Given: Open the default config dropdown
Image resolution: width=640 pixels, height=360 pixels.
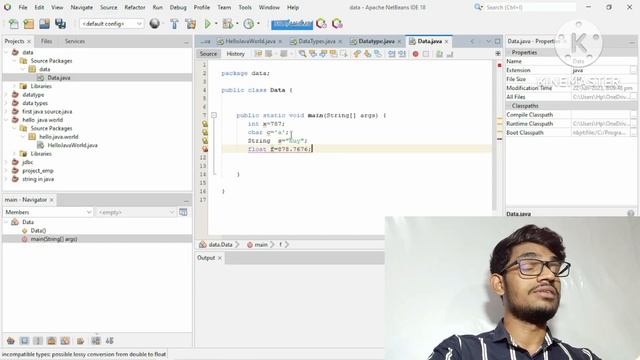Looking at the screenshot, I should click(111, 24).
